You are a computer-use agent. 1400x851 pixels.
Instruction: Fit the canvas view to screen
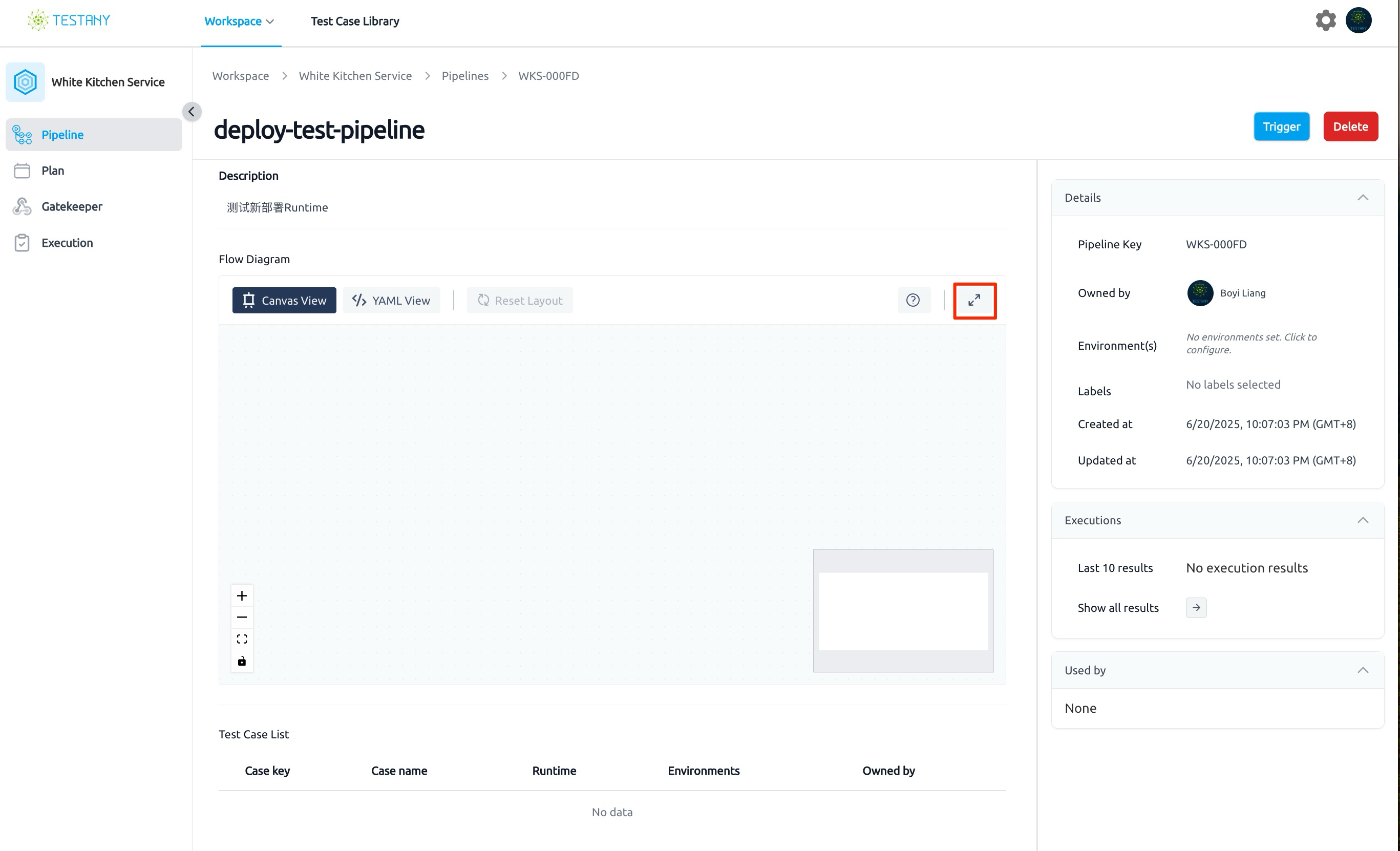coord(242,639)
